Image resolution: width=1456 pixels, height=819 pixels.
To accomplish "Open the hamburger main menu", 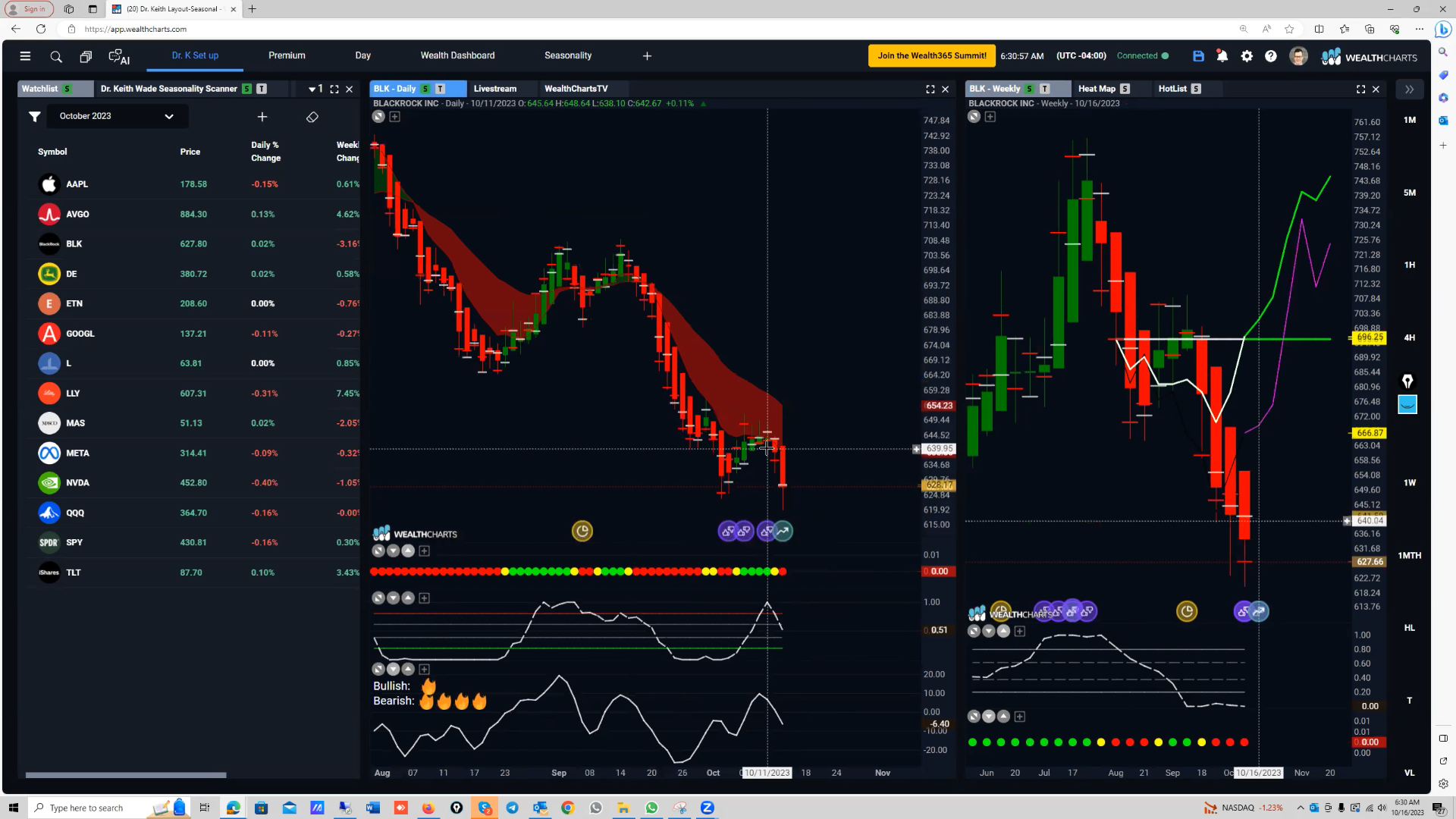I will click(x=25, y=56).
